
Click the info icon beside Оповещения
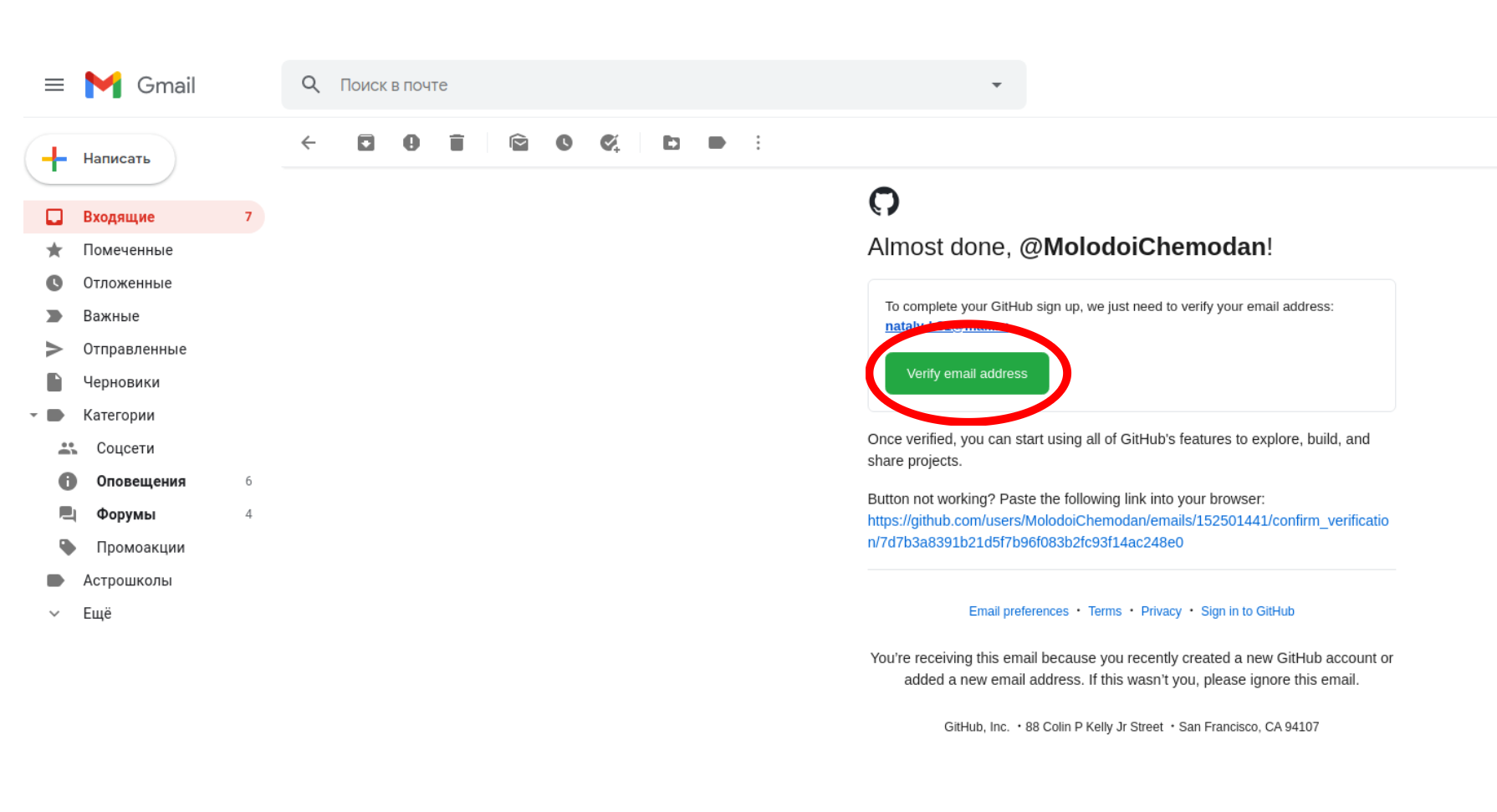coord(68,482)
